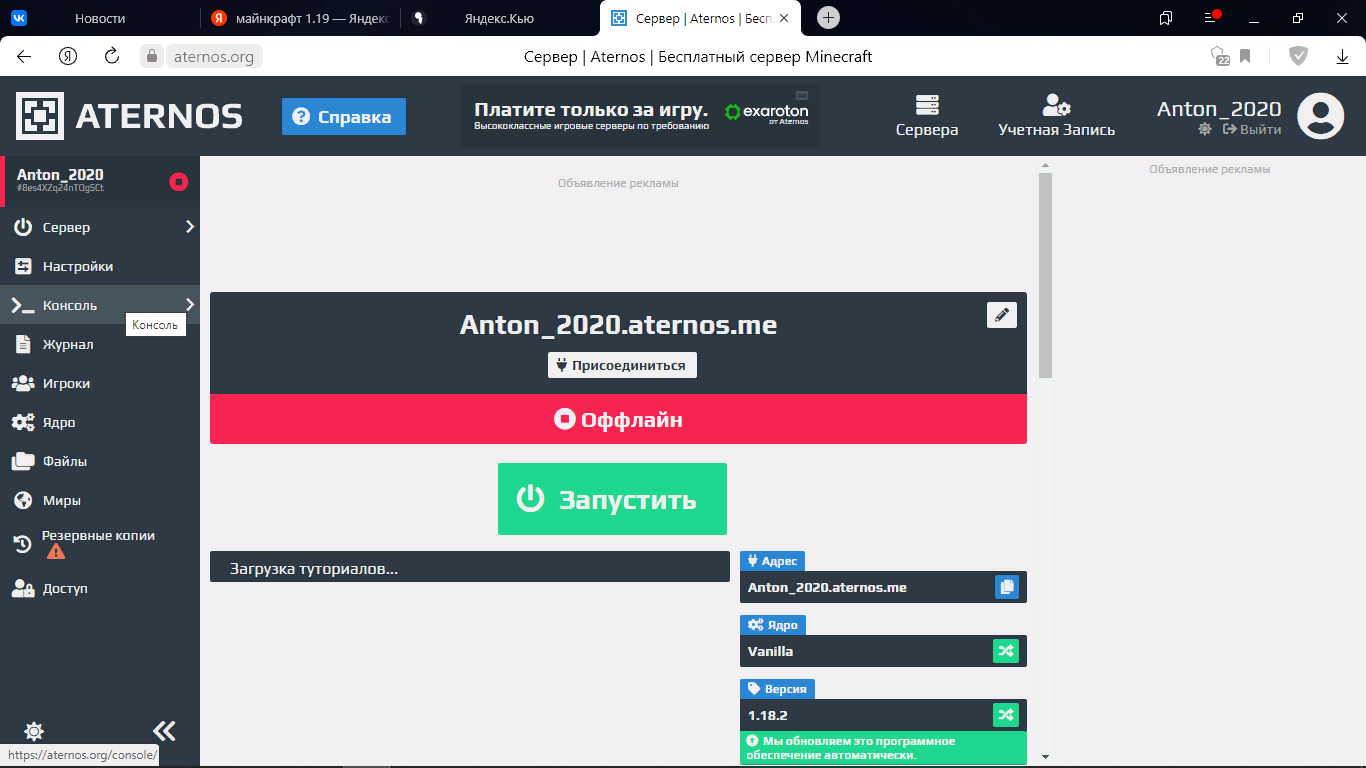
Task: Click the Yandex home button in toolbar
Action: coord(68,57)
